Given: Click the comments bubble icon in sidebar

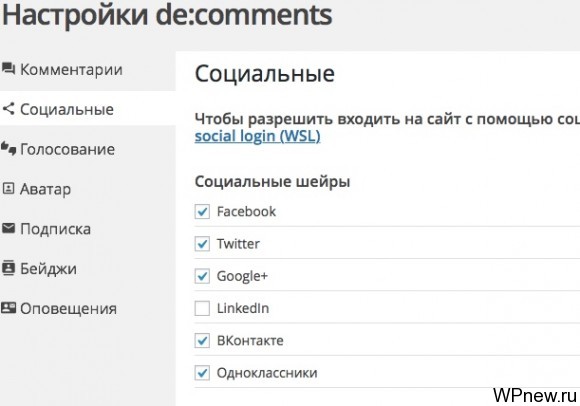Looking at the screenshot, I should pyautogui.click(x=9, y=69).
